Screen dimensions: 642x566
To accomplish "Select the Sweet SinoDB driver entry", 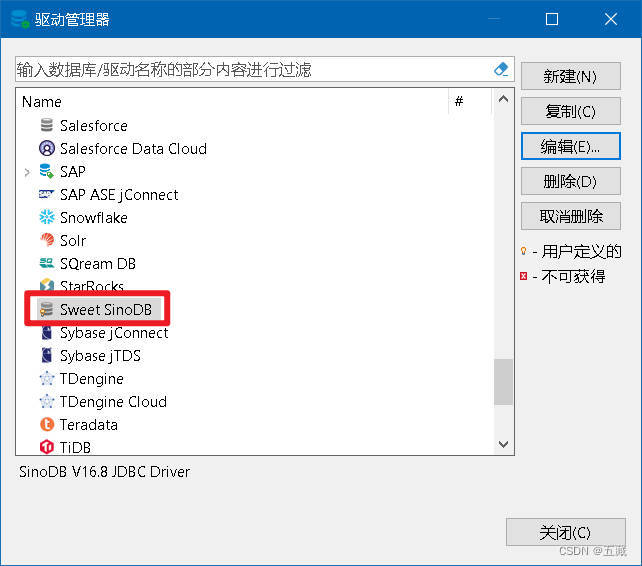I will [106, 309].
